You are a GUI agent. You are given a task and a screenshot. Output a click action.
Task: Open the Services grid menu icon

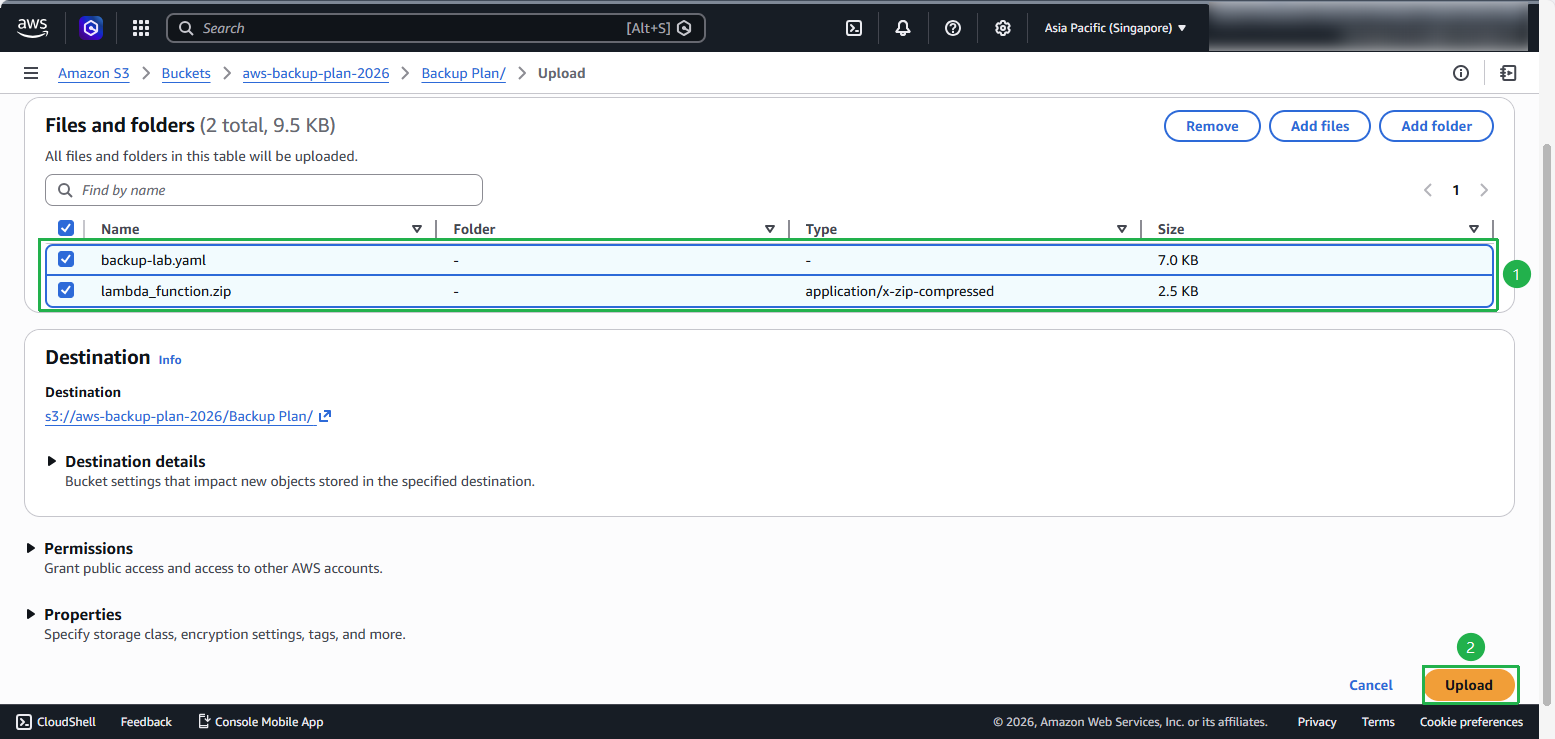141,28
